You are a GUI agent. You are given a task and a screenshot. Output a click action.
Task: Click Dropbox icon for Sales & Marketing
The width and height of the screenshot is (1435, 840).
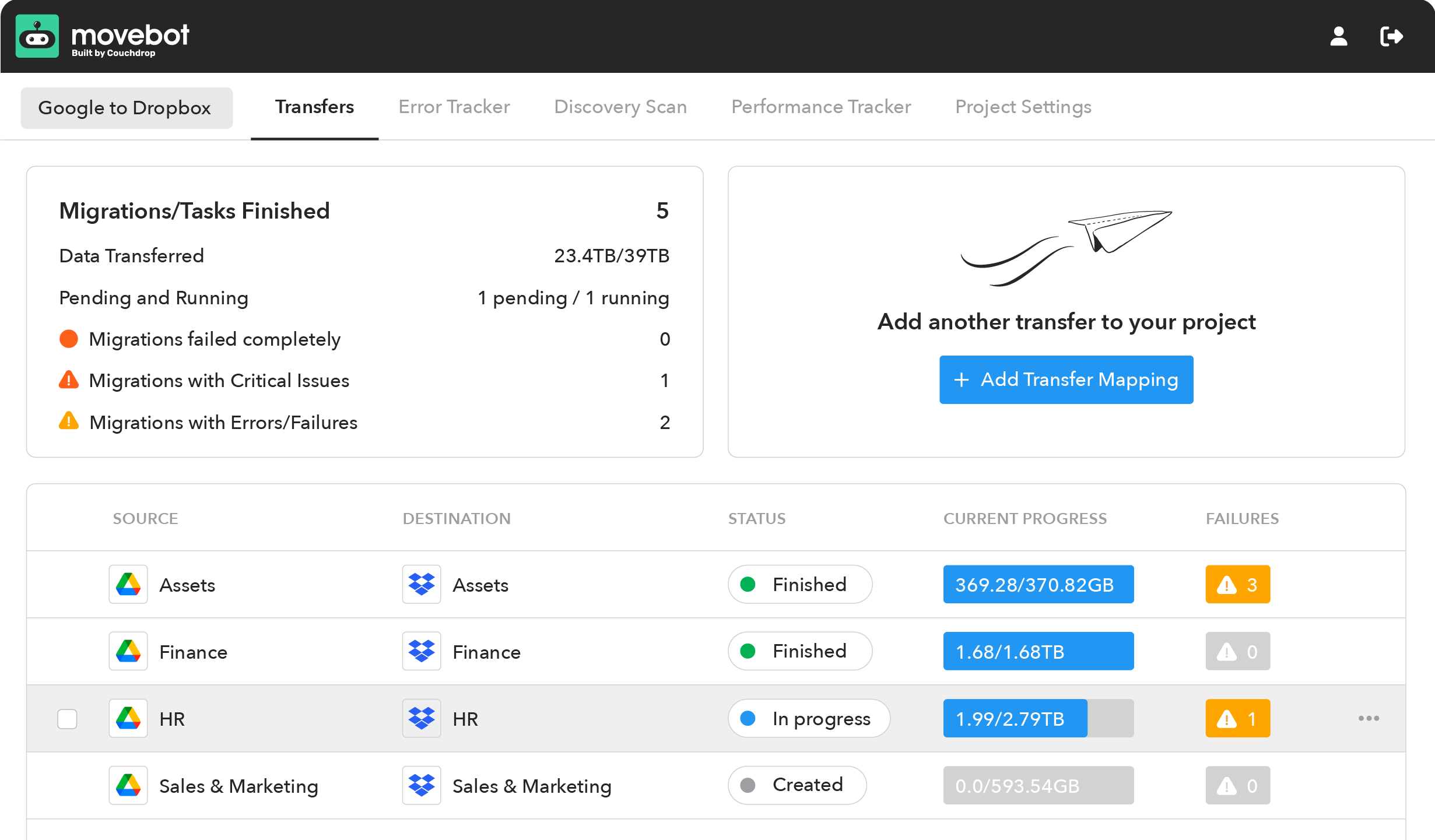click(422, 785)
